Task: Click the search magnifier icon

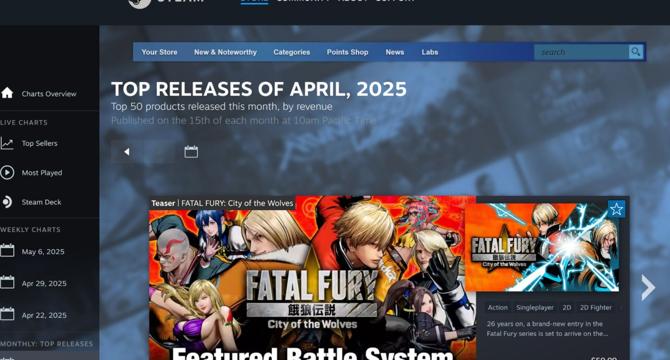Action: click(635, 52)
